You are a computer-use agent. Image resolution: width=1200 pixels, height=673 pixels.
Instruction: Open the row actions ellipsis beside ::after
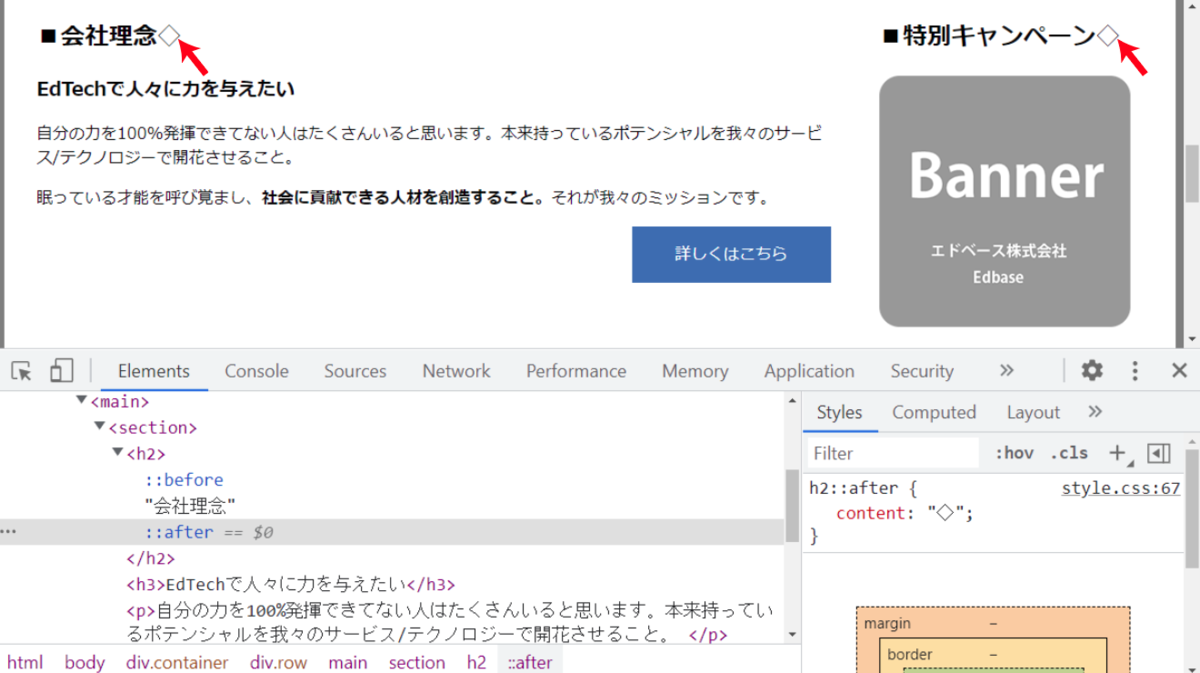click(9, 532)
